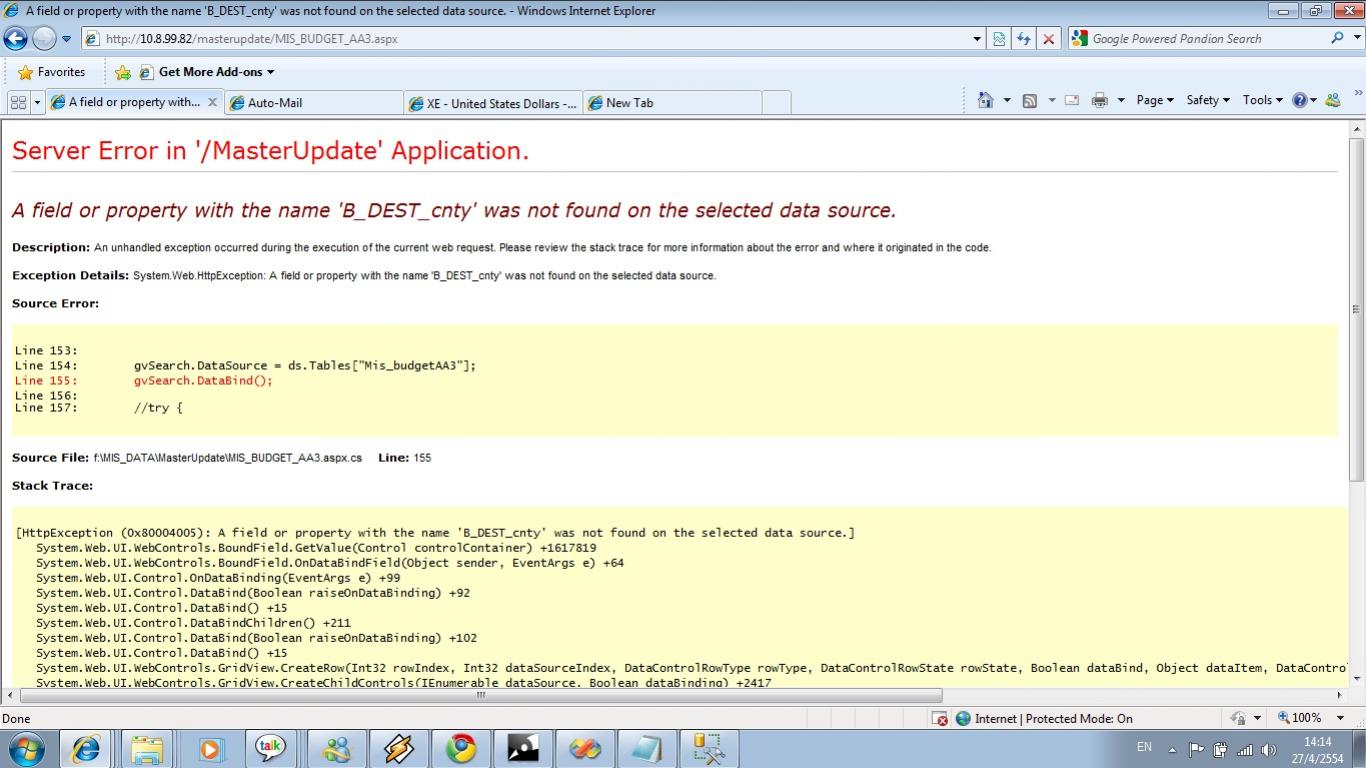The image size is (1366, 768).
Task: Click the volume speaker tray icon
Action: pyautogui.click(x=1269, y=749)
